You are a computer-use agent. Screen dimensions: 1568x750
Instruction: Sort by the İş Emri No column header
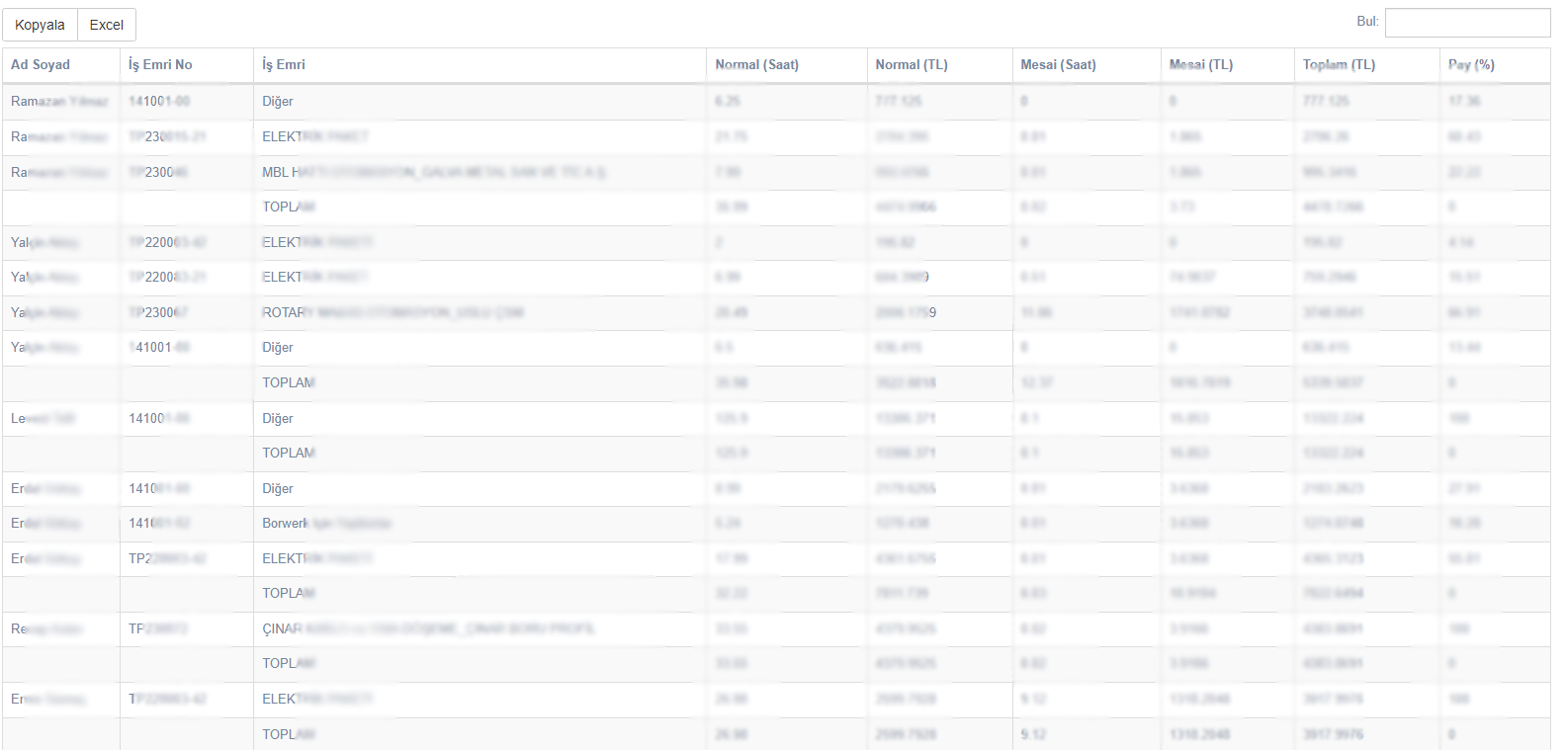(160, 64)
